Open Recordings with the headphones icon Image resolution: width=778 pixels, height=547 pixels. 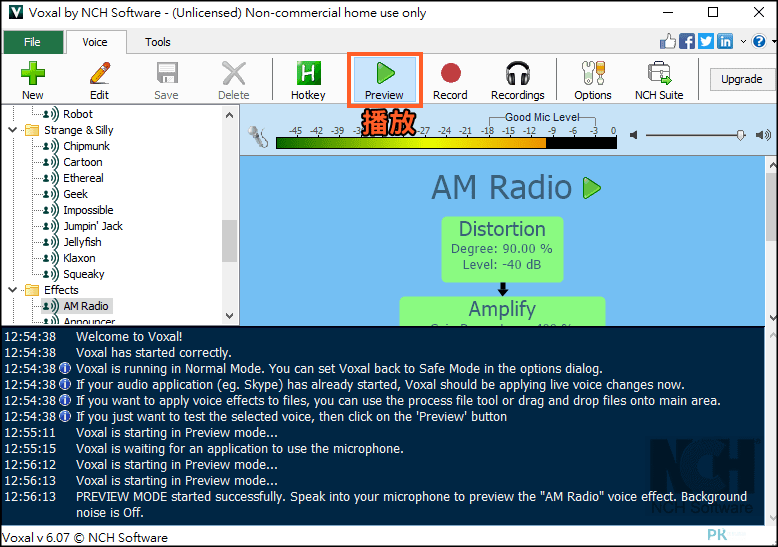coord(518,73)
